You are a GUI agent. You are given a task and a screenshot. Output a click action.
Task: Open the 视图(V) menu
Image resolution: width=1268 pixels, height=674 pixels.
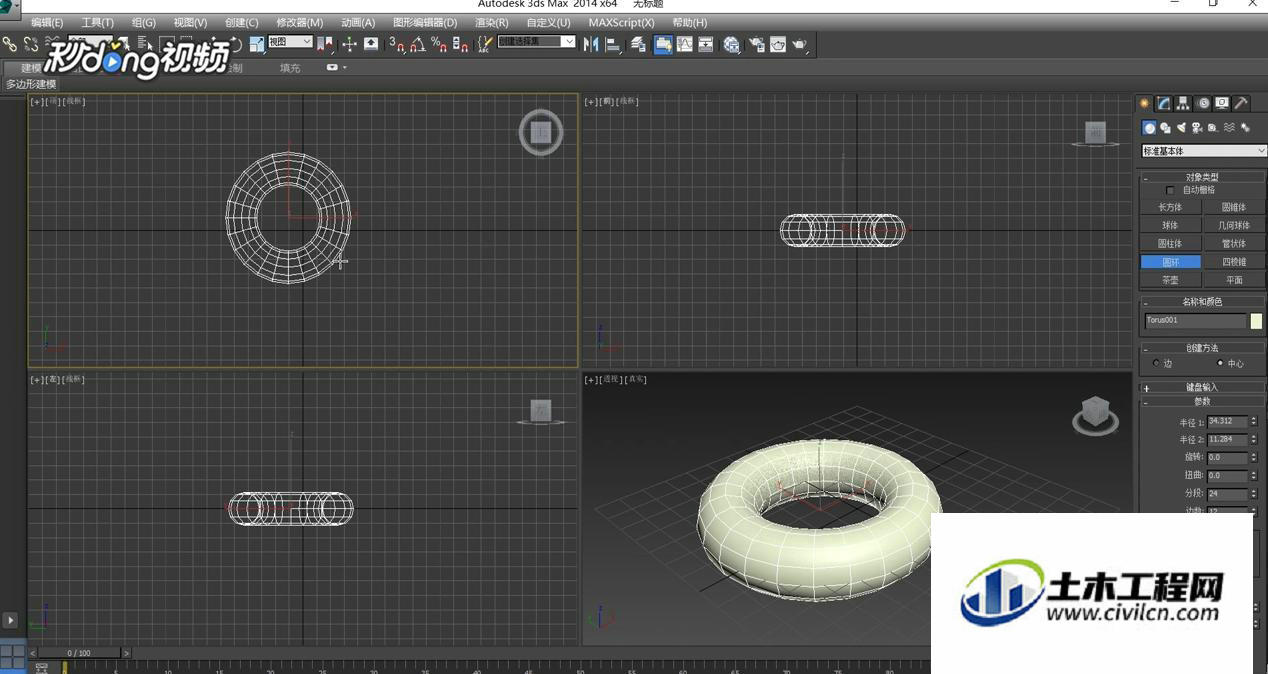point(190,22)
